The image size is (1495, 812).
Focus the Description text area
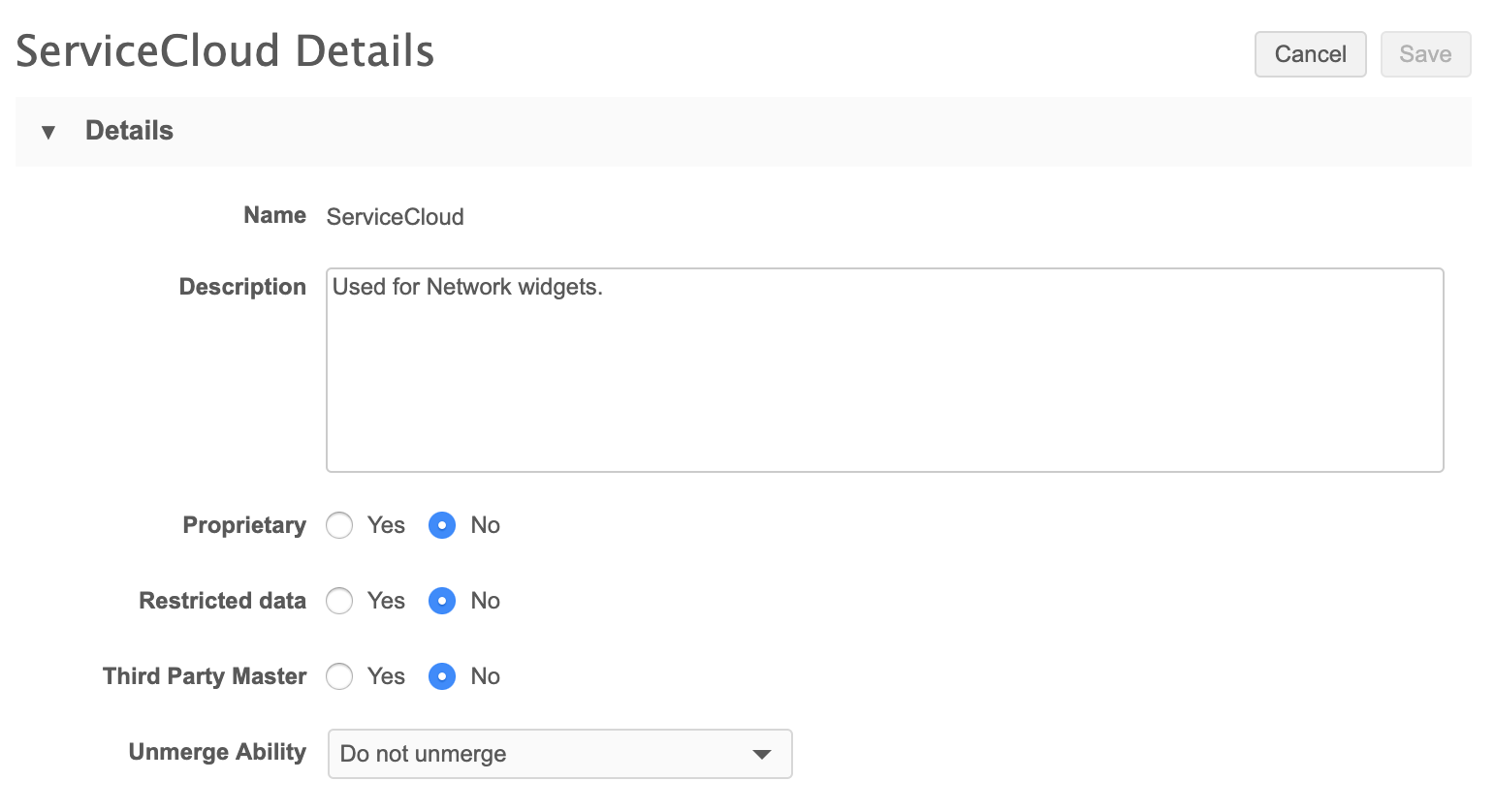pyautogui.click(x=884, y=370)
